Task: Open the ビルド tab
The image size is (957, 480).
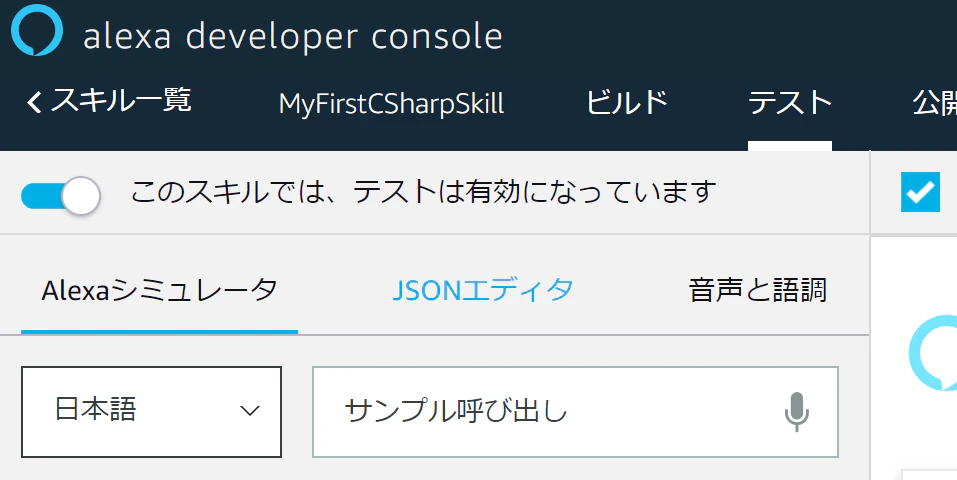Action: (x=627, y=102)
